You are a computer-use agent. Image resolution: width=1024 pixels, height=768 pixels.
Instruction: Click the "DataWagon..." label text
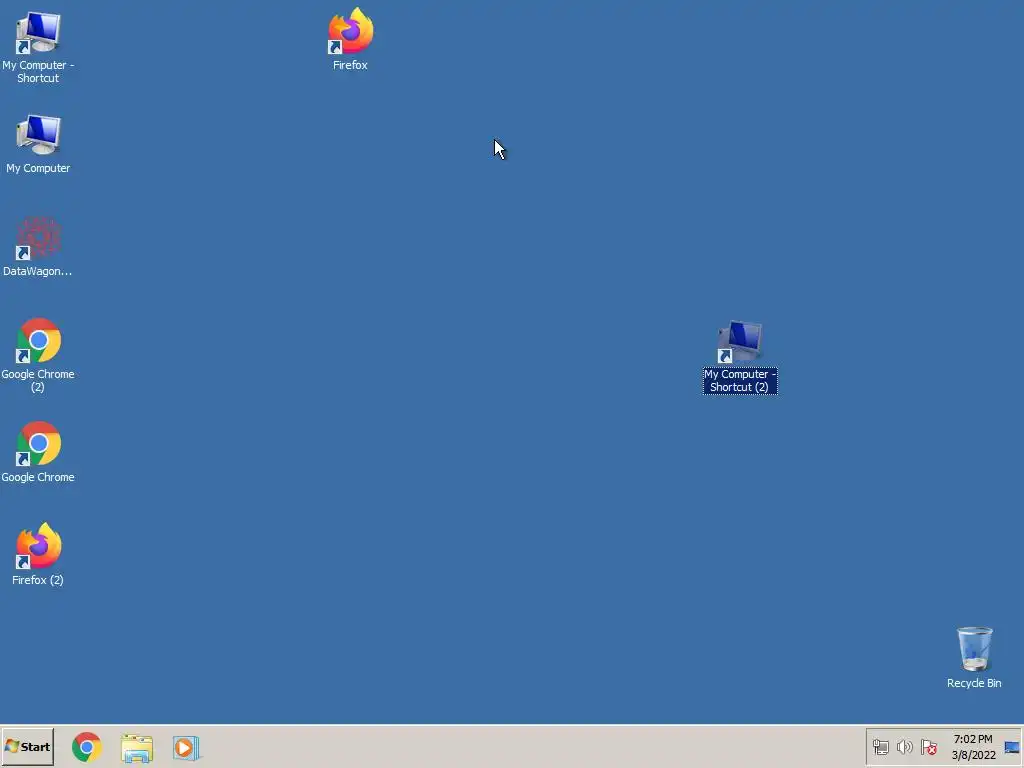coord(37,271)
